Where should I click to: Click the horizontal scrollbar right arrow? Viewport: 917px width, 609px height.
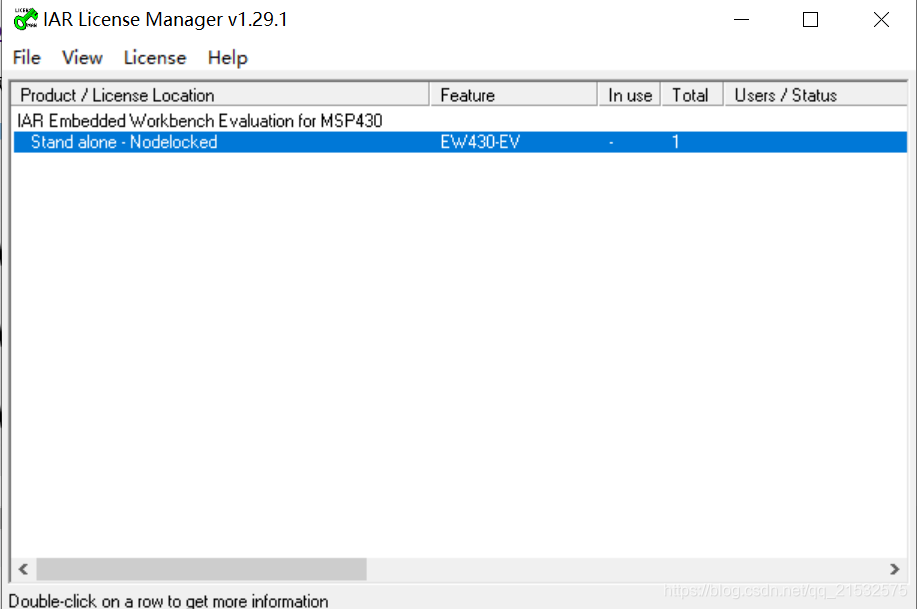click(x=894, y=569)
